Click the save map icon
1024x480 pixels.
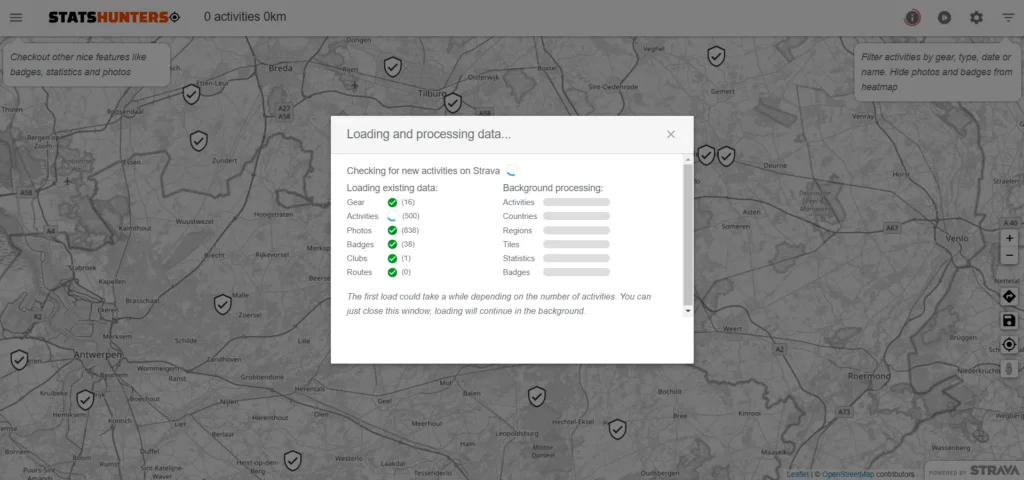pyautogui.click(x=1009, y=321)
